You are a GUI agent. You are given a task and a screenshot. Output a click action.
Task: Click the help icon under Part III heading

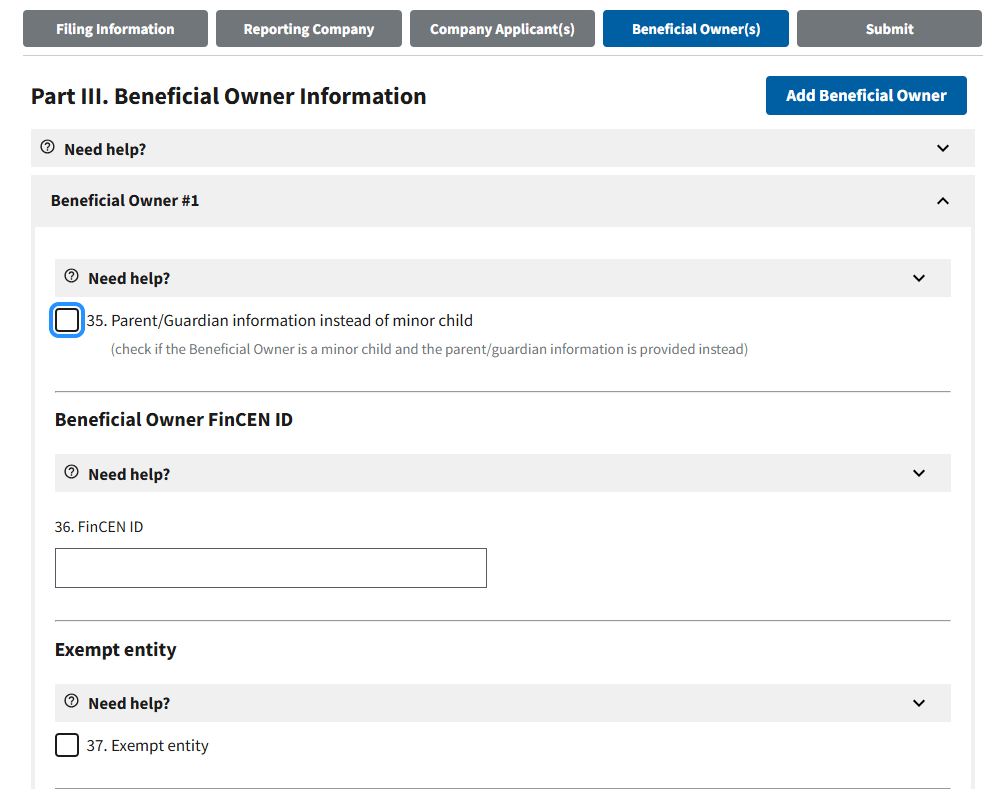coord(48,148)
